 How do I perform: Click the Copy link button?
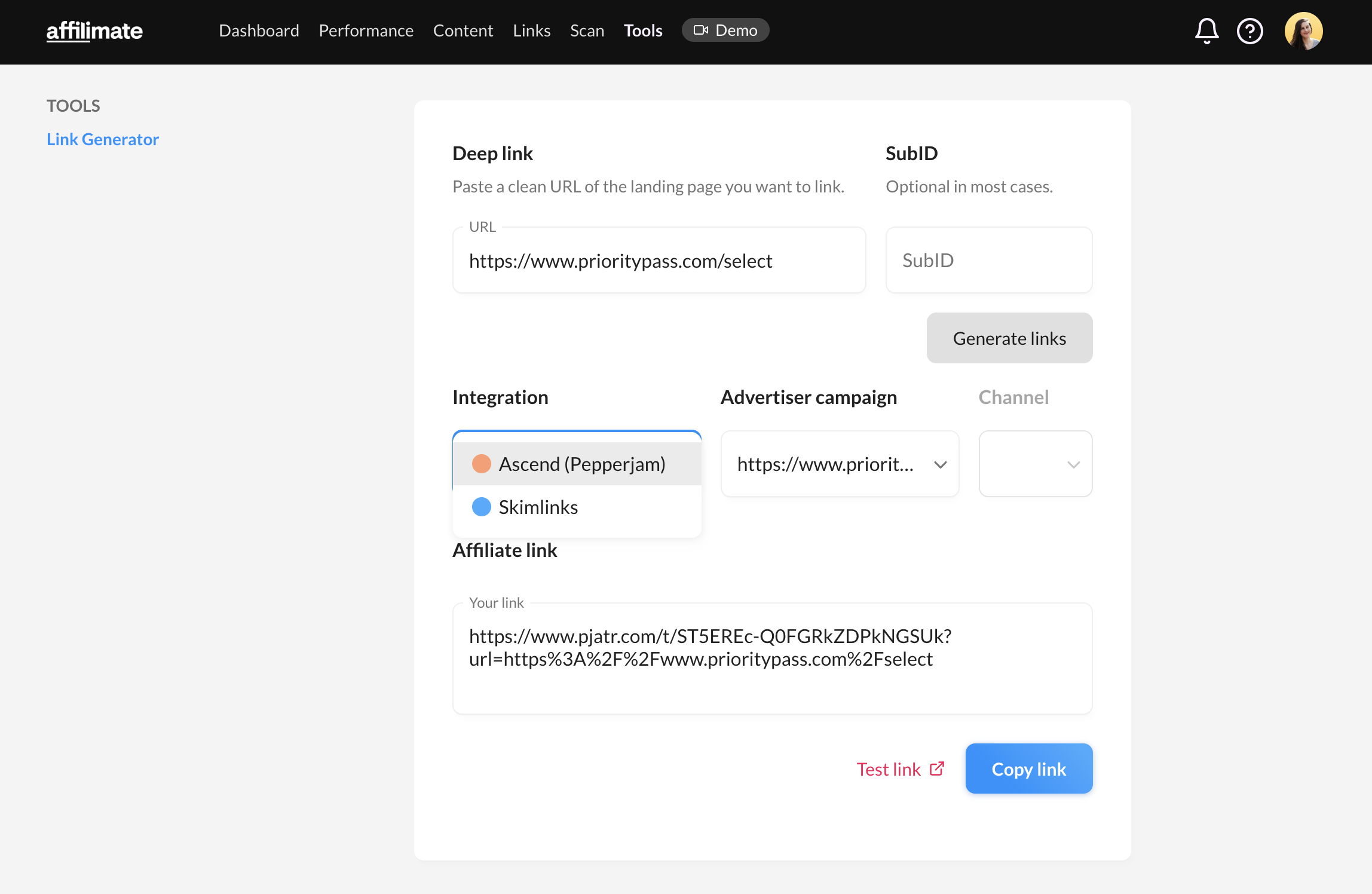tap(1028, 769)
